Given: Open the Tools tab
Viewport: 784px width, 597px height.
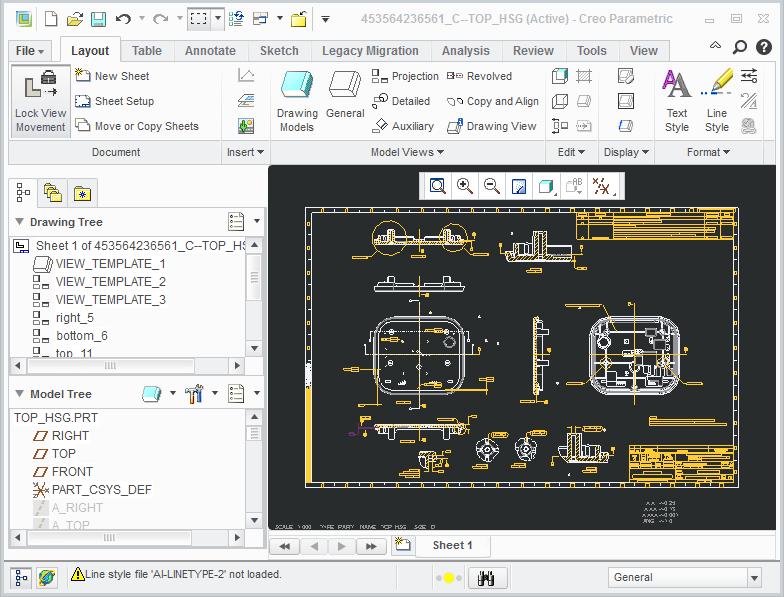Looking at the screenshot, I should coord(592,51).
